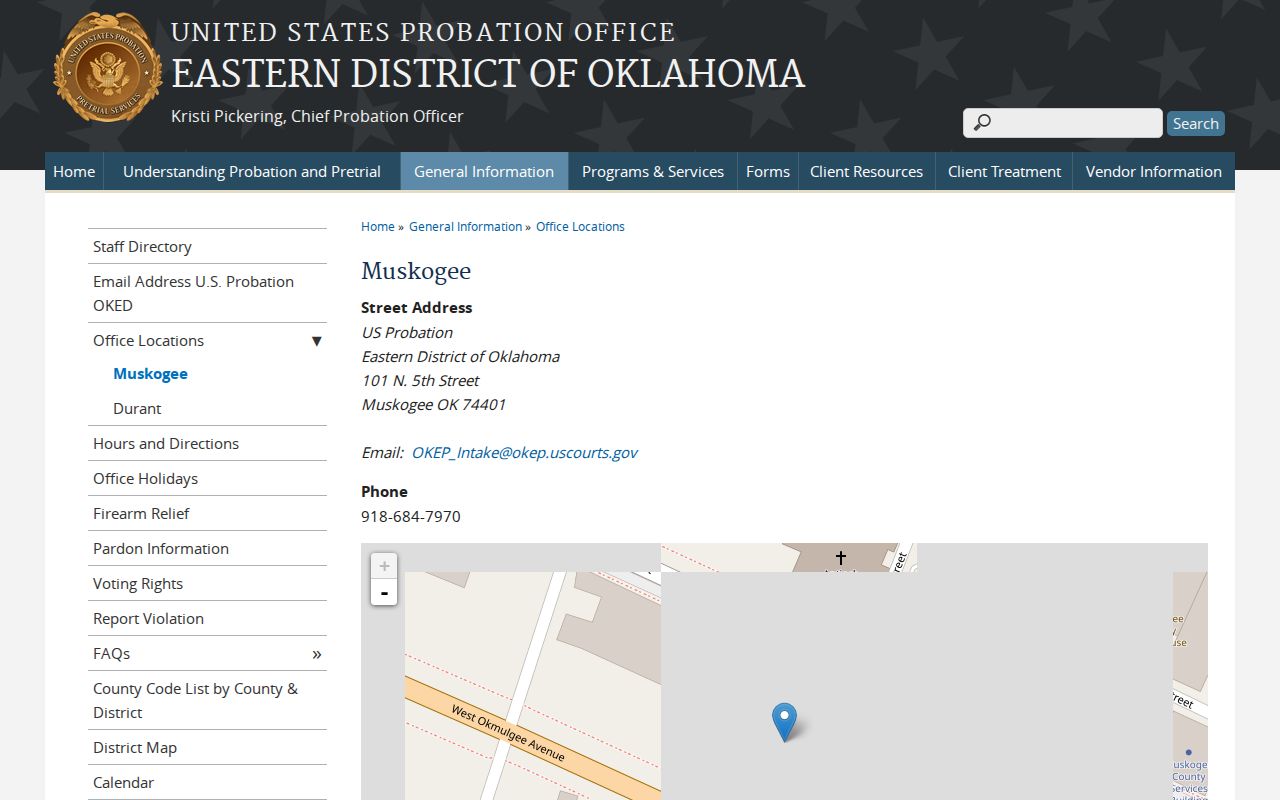1280x800 pixels.
Task: Open the Client Treatment menu
Action: 1004,171
